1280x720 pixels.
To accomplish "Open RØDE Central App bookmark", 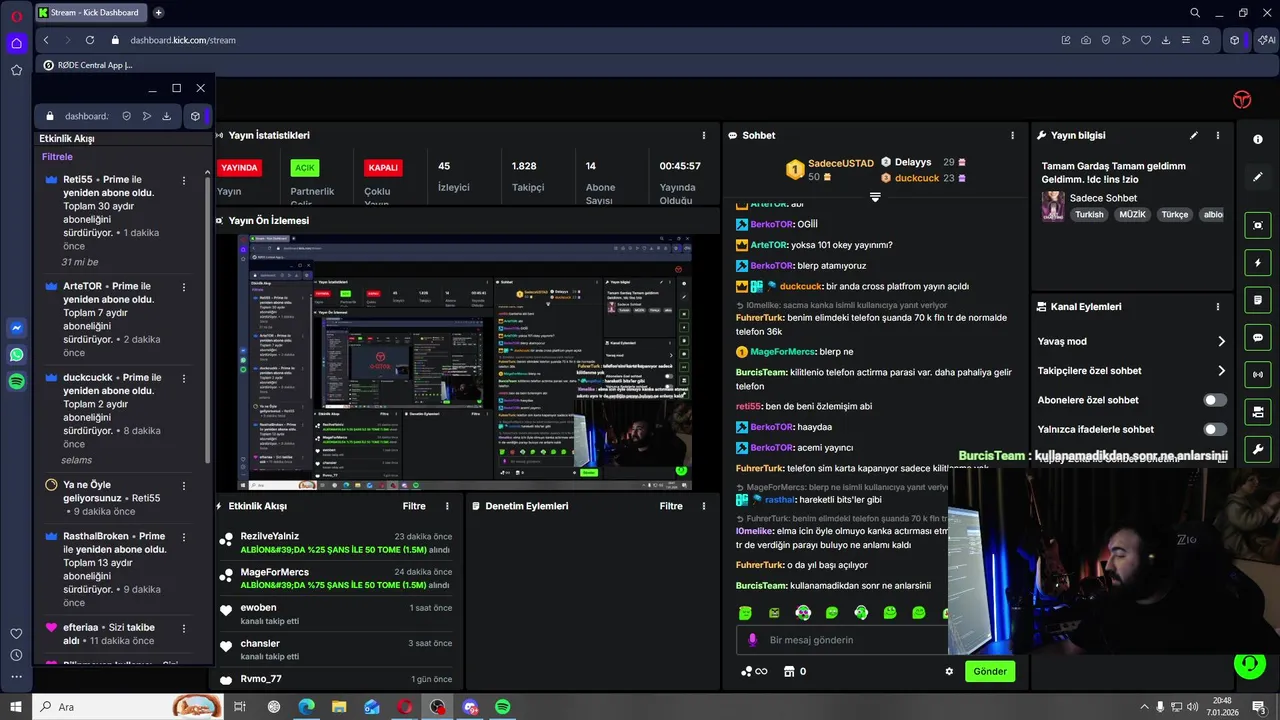I will (87, 65).
